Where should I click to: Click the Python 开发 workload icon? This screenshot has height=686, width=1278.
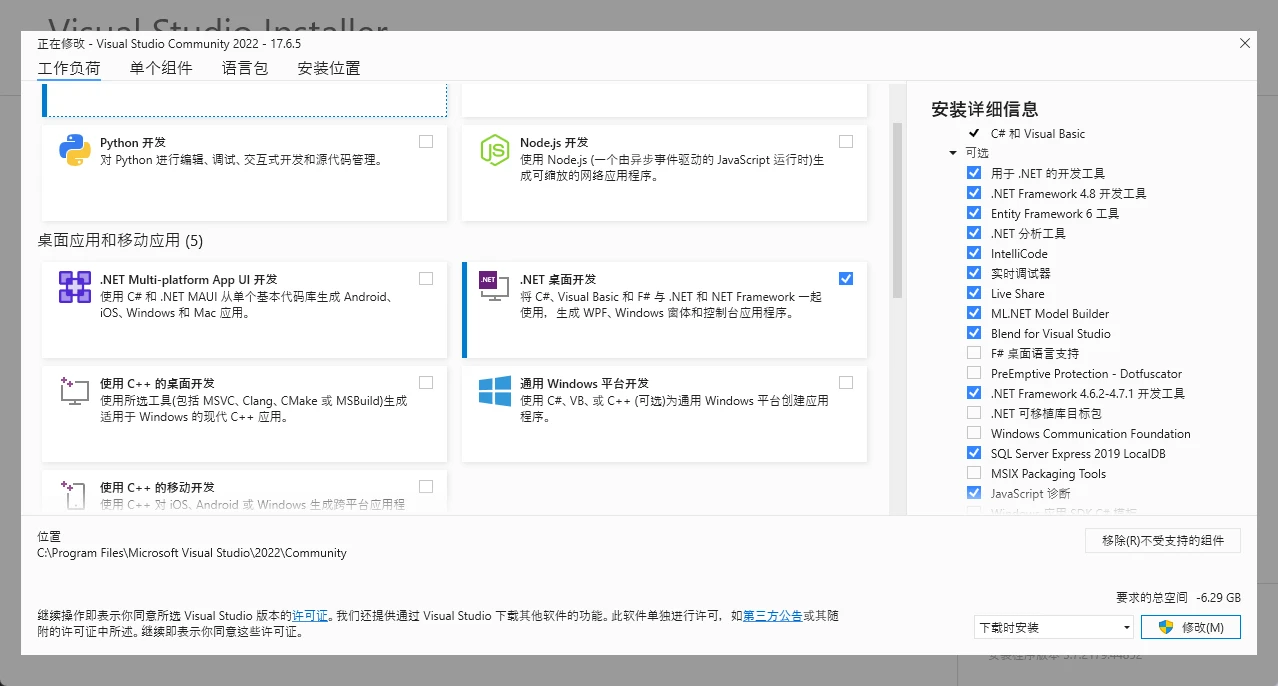[75, 150]
